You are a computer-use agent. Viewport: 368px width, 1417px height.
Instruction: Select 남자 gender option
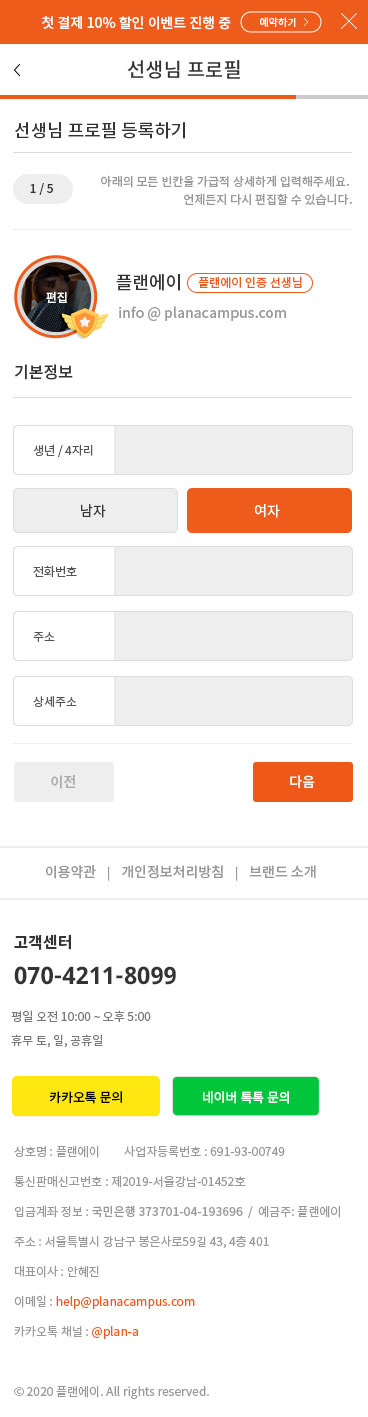pos(95,510)
